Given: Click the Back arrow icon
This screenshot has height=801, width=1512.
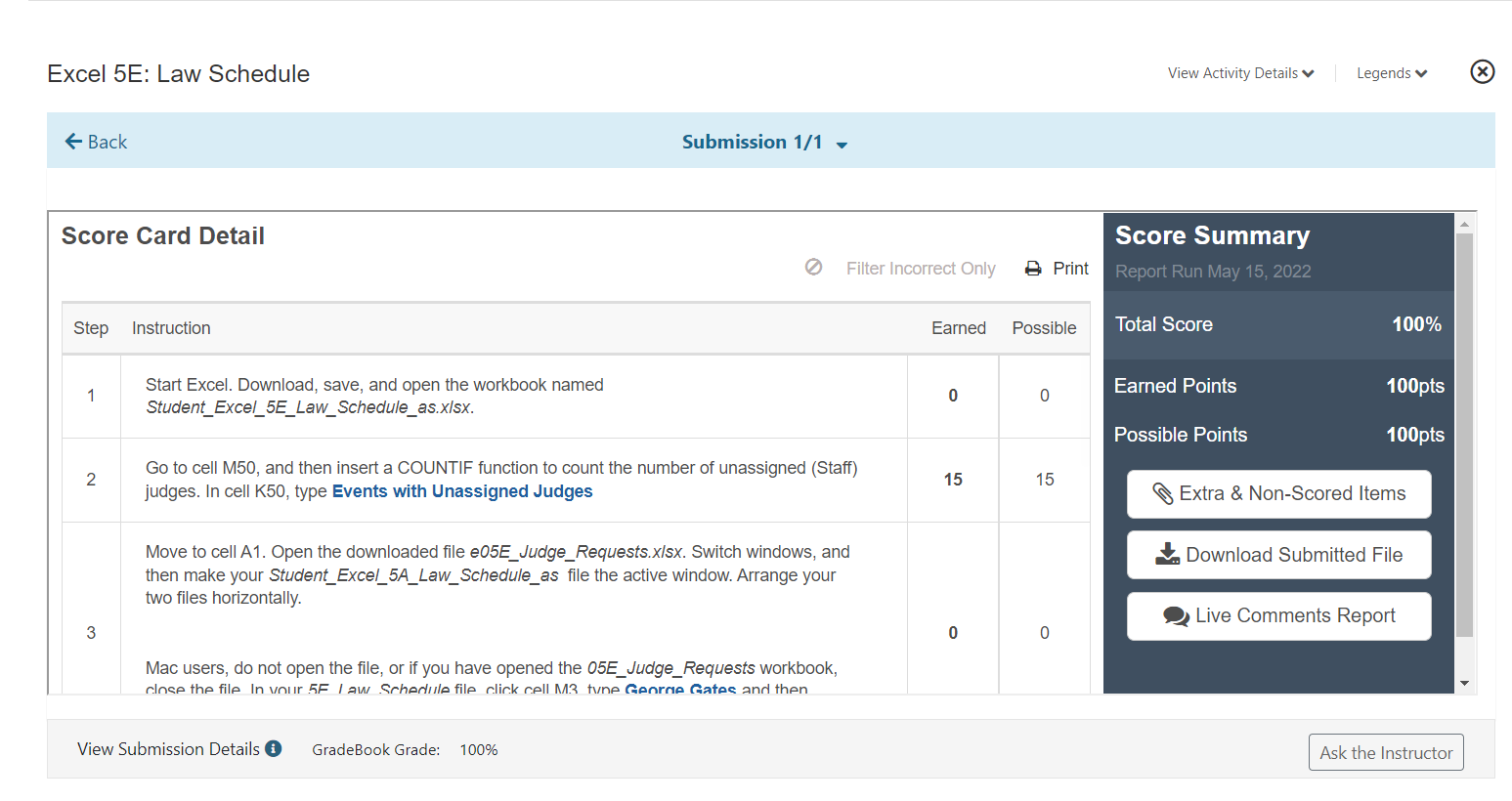Looking at the screenshot, I should pyautogui.click(x=73, y=142).
